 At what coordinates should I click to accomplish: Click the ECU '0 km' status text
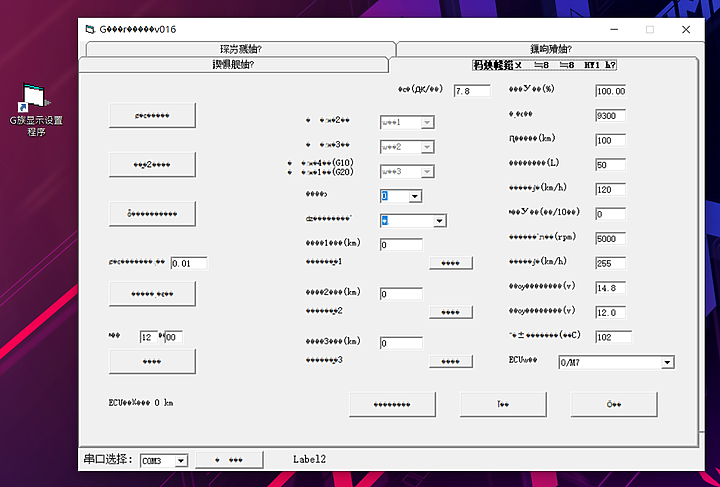pyautogui.click(x=141, y=403)
